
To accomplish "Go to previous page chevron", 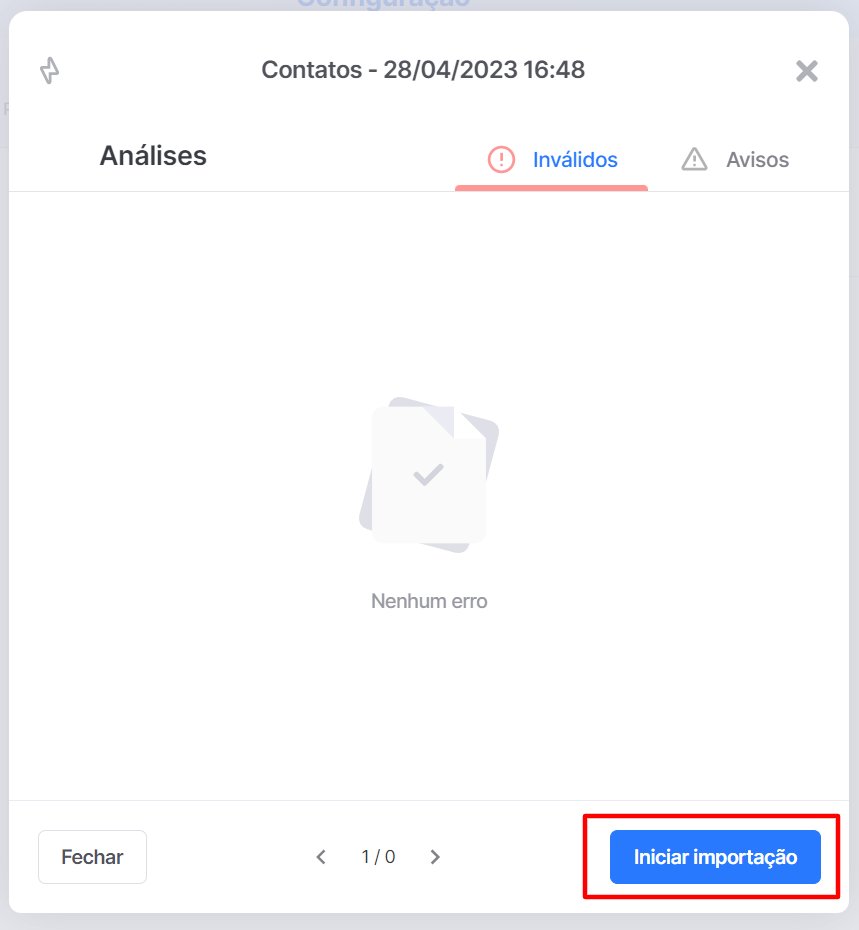I will click(321, 856).
